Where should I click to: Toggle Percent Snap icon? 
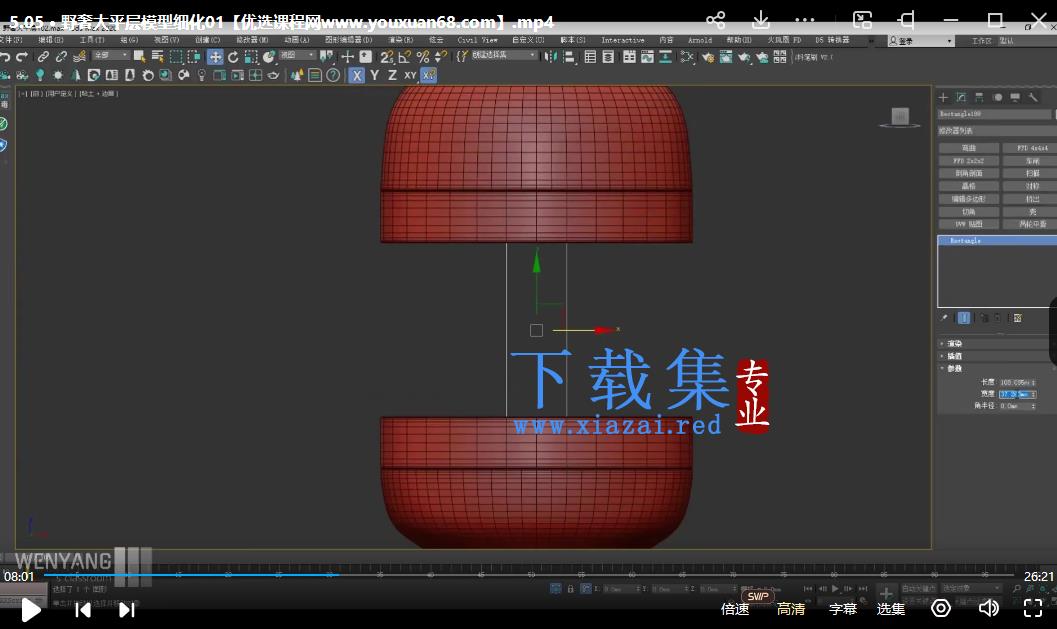pos(423,57)
